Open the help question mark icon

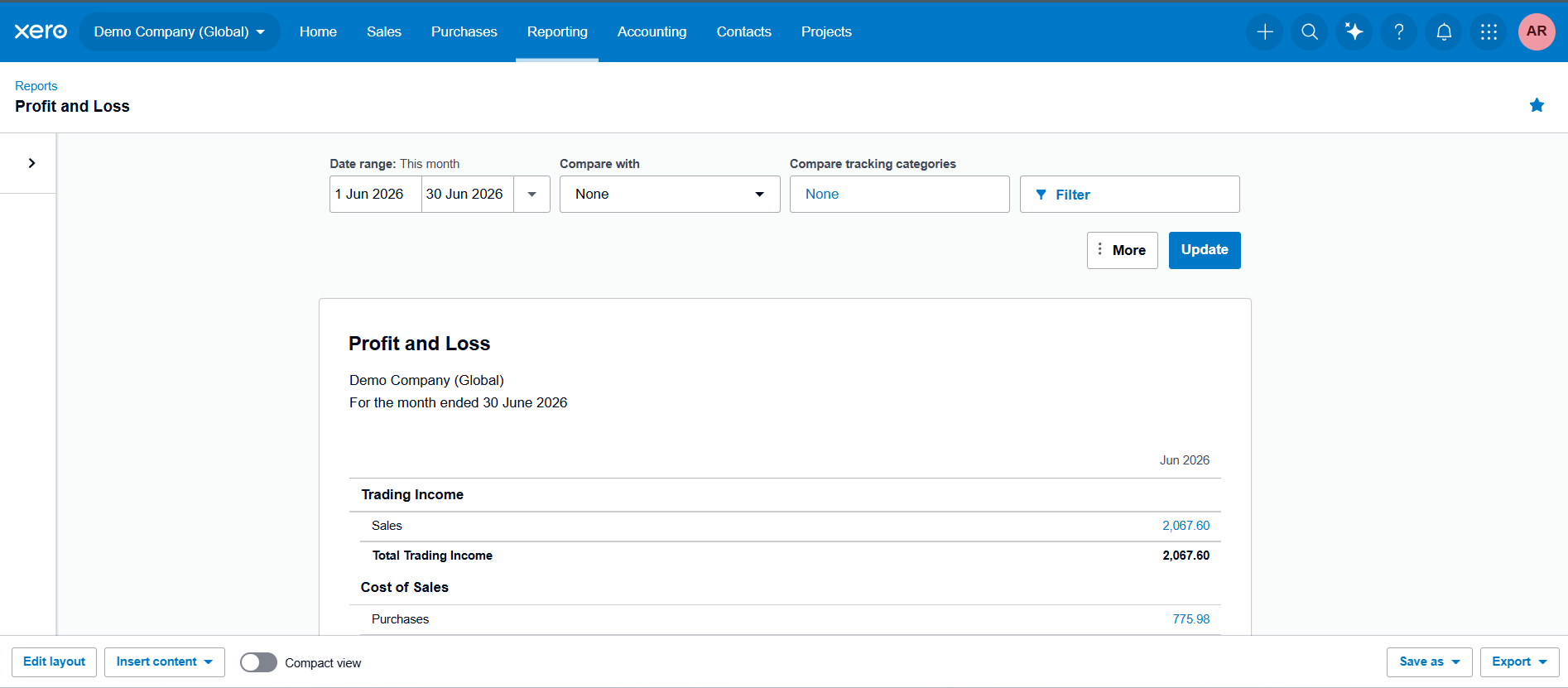1399,31
